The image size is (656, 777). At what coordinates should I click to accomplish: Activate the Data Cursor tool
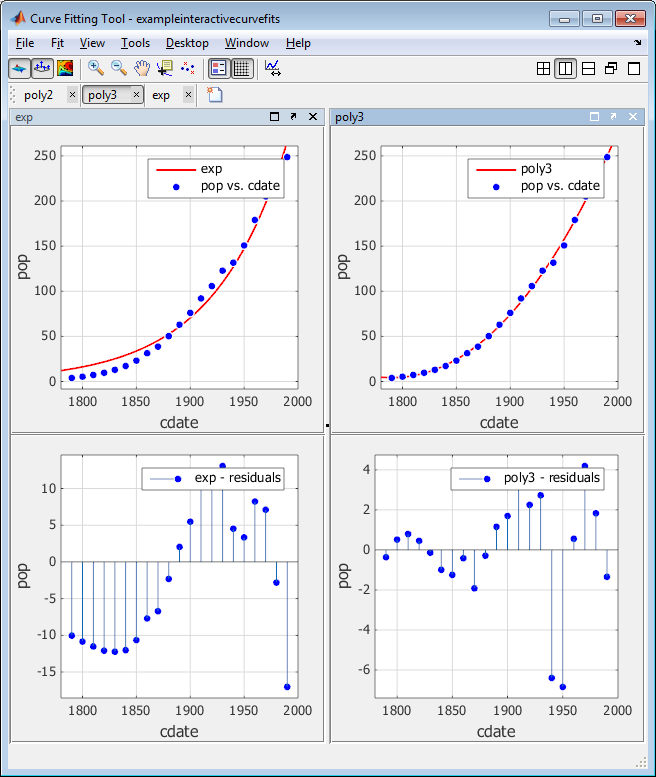pyautogui.click(x=164, y=68)
